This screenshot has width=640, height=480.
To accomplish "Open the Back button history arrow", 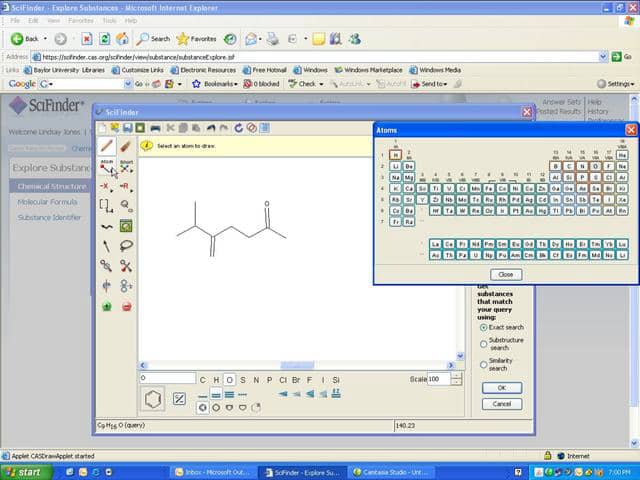I will 45,39.
